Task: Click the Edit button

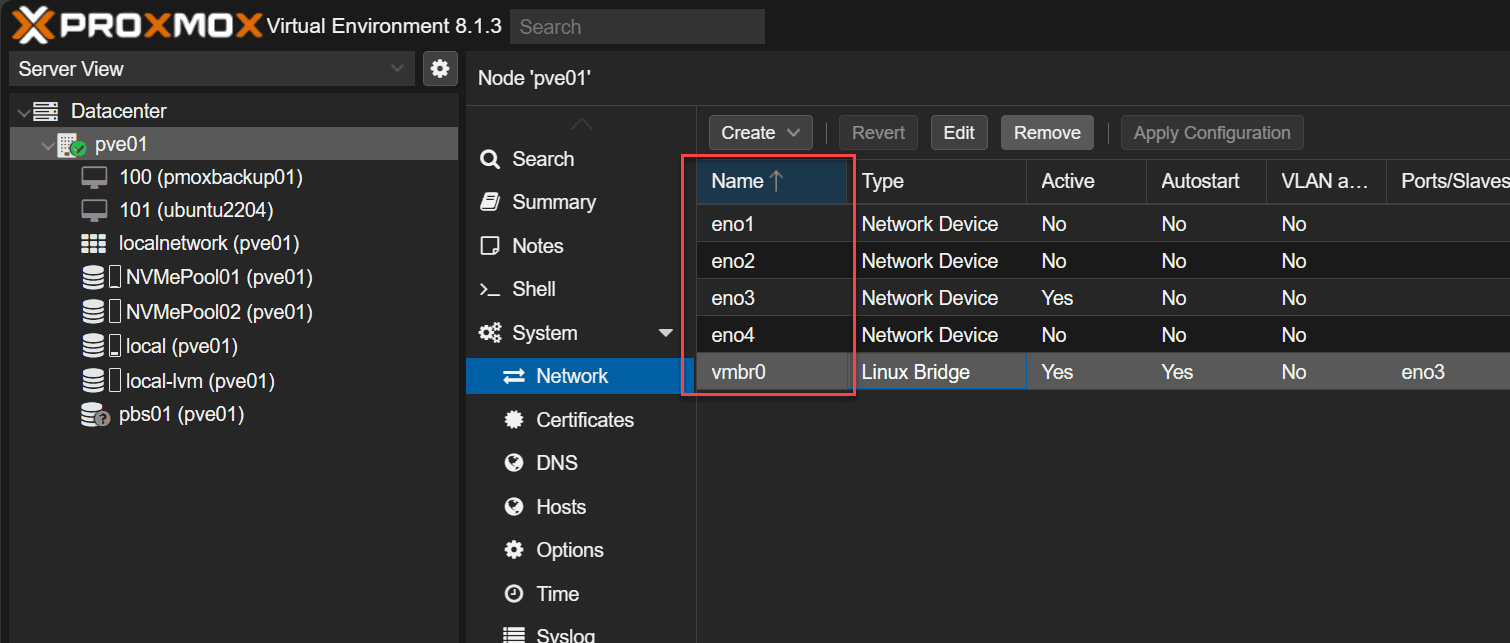Action: click(x=959, y=133)
